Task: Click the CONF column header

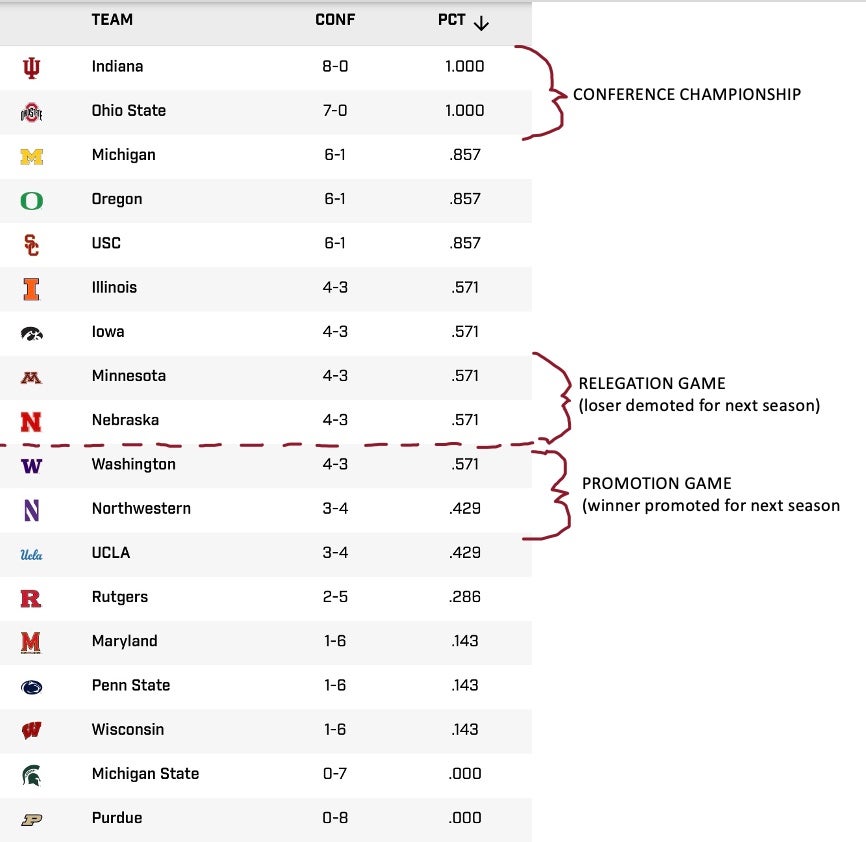Action: [335, 20]
